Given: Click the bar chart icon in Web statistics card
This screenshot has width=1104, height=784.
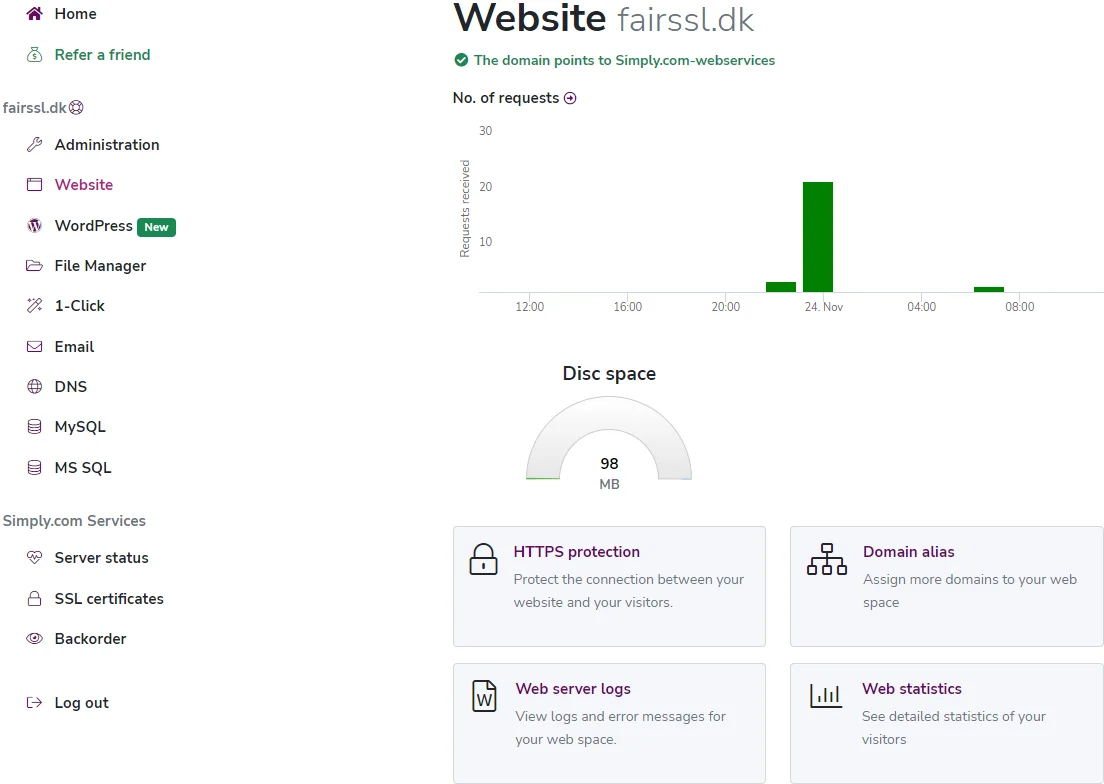Looking at the screenshot, I should tap(826, 695).
